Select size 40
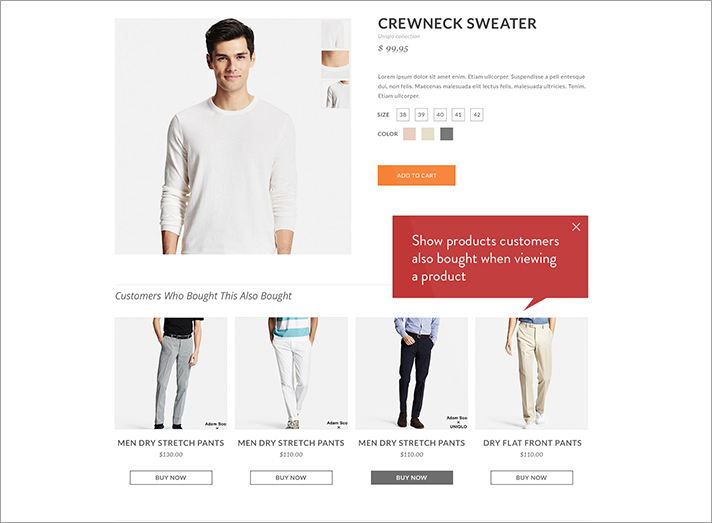Viewport: 712px width, 523px height. (440, 115)
